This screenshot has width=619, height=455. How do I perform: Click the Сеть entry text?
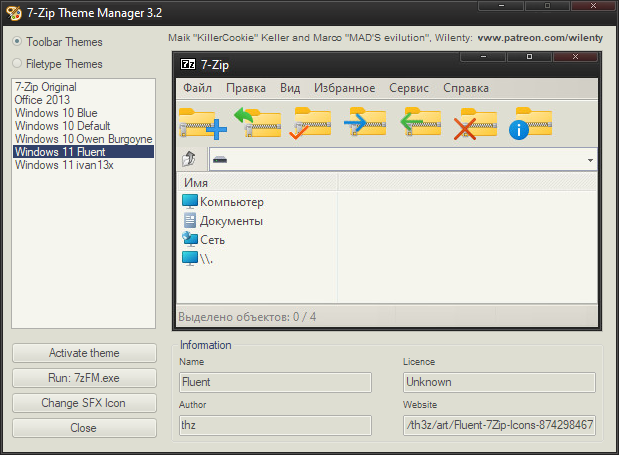point(212,240)
